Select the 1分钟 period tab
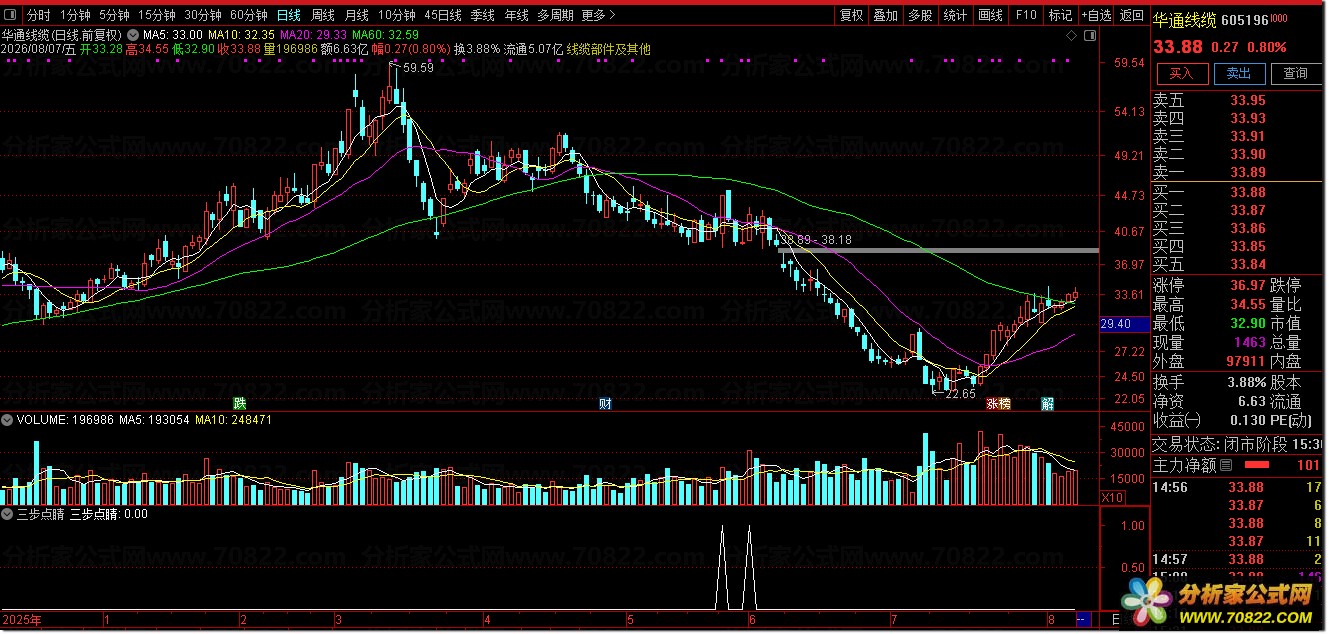The image size is (1329, 634). 75,15
